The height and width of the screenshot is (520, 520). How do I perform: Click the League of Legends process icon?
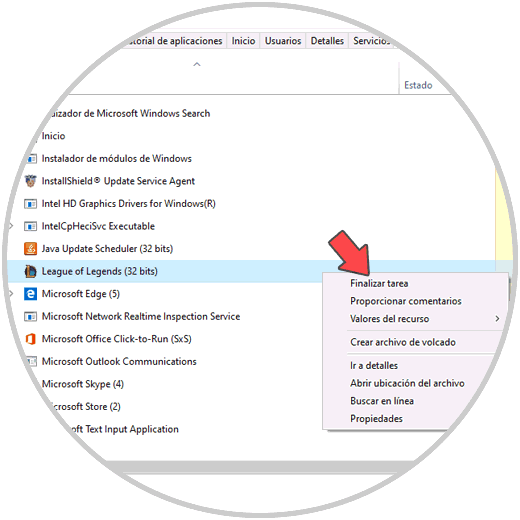(31, 271)
